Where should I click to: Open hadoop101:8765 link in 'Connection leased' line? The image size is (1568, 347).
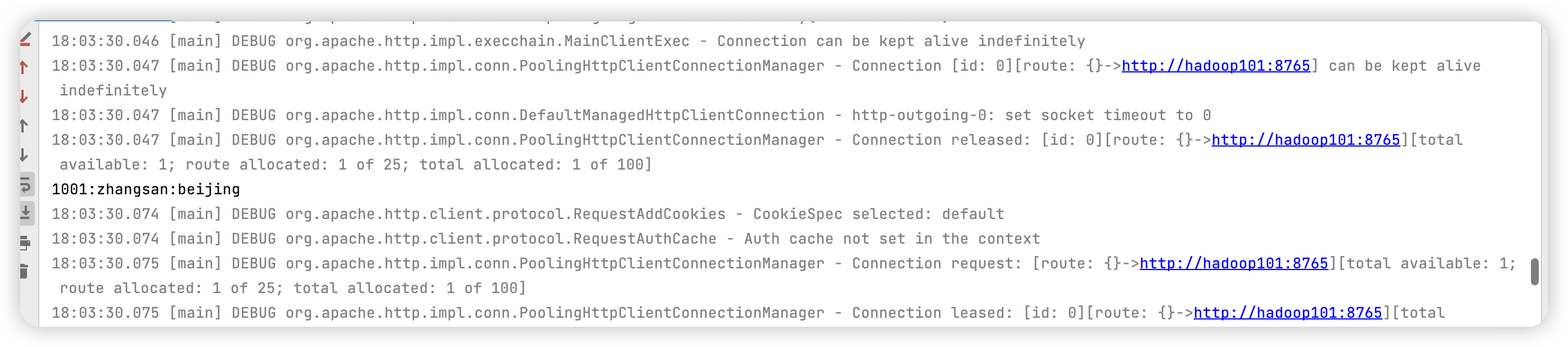pyautogui.click(x=1288, y=313)
